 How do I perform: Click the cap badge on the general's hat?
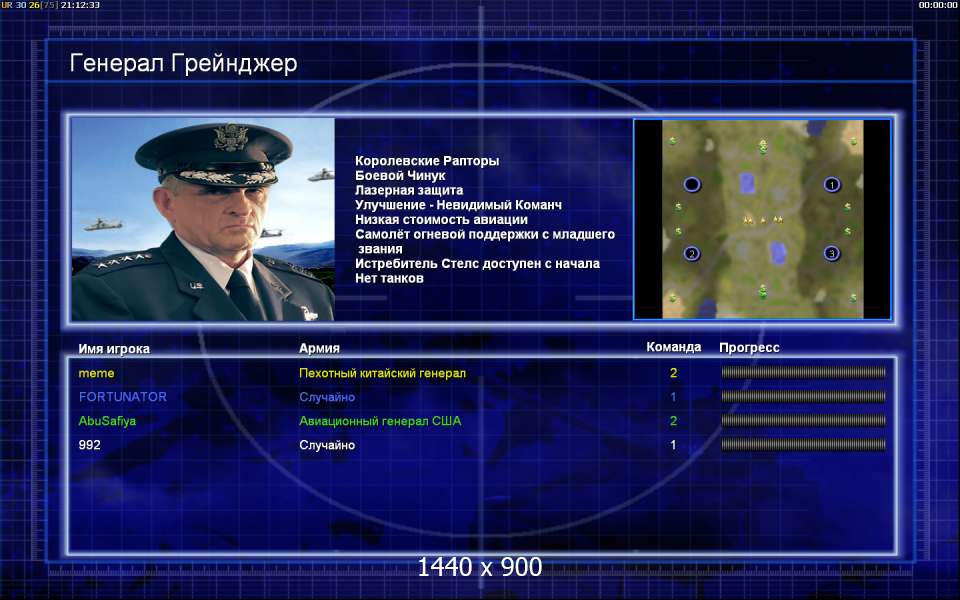(x=231, y=138)
